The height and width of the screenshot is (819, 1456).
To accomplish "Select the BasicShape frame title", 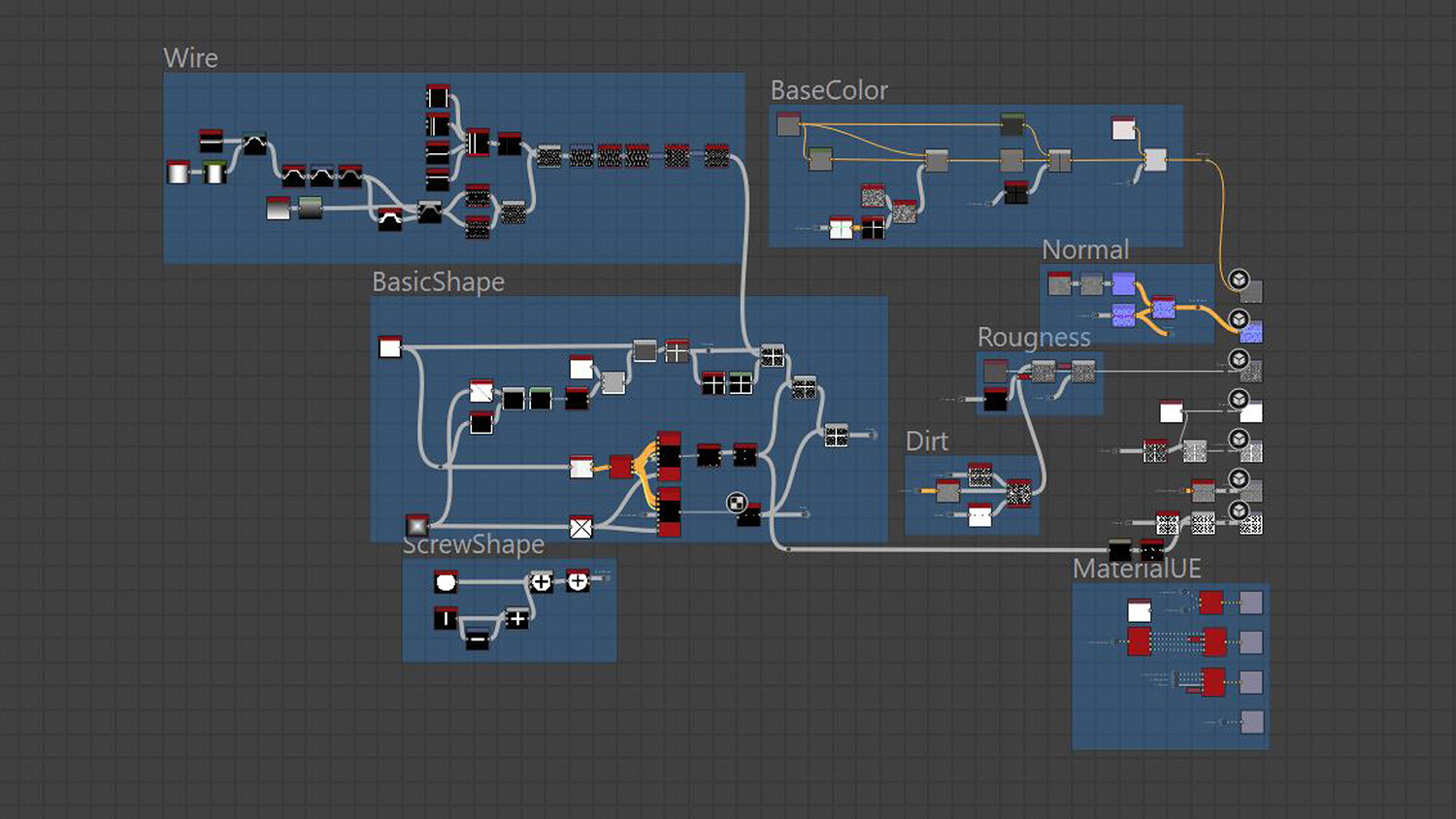I will click(438, 281).
